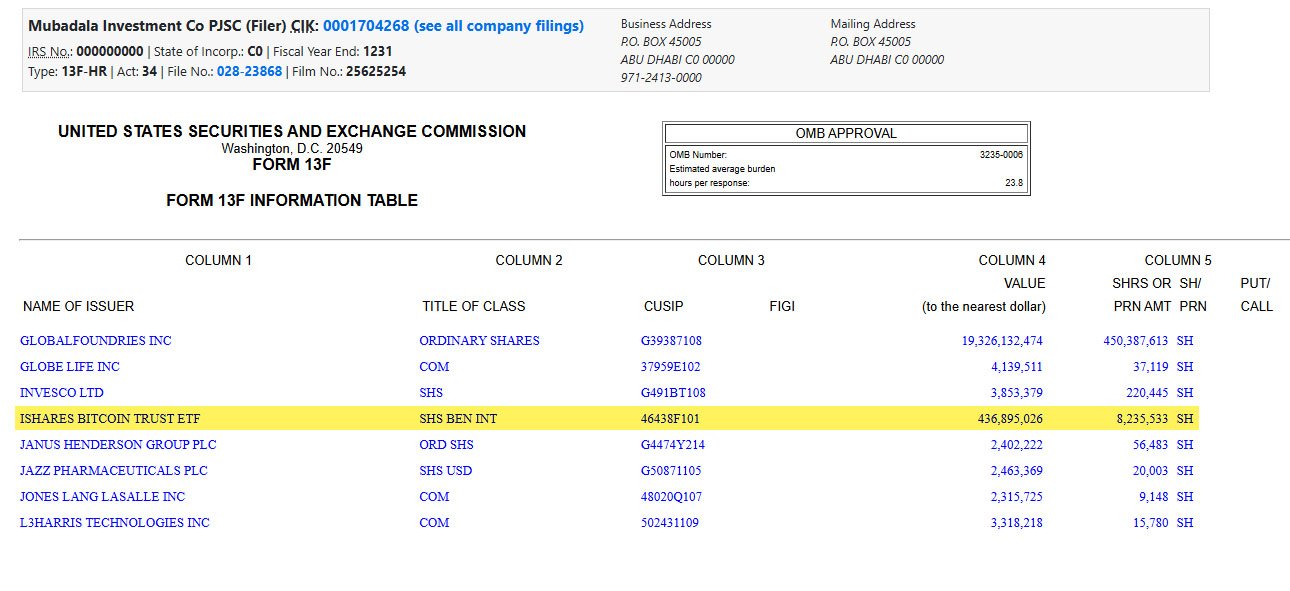
Task: Click the GLOBE LIFE INC issuer name
Action: point(70,367)
